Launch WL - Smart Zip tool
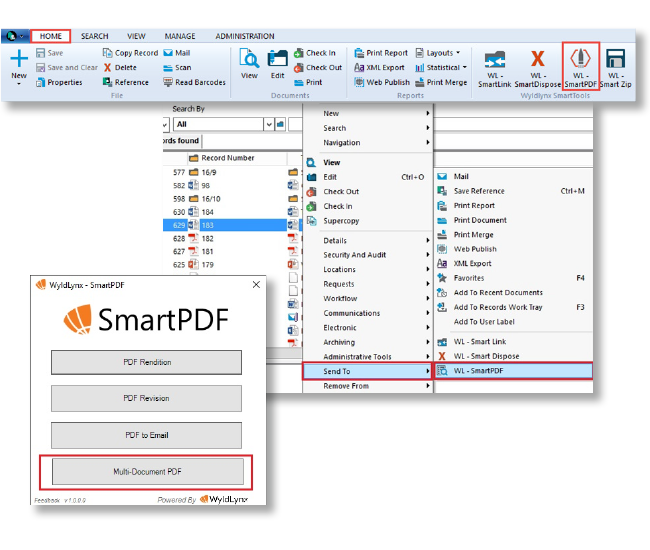 [616, 68]
